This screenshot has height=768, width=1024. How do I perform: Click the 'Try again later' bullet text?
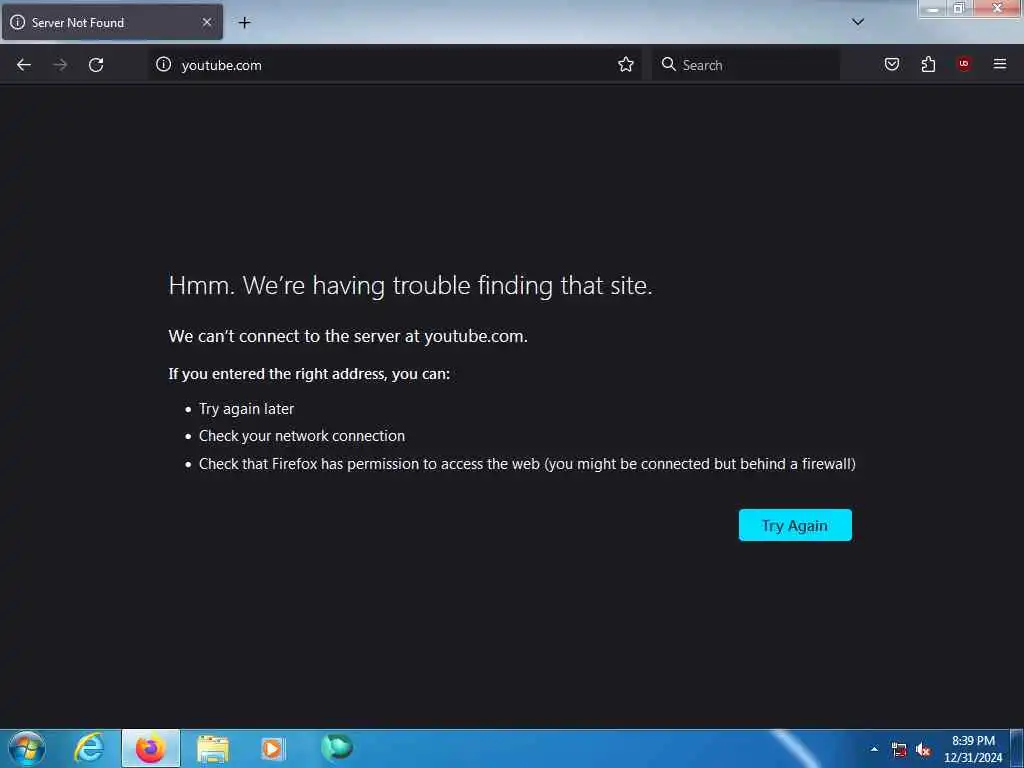pyautogui.click(x=246, y=409)
